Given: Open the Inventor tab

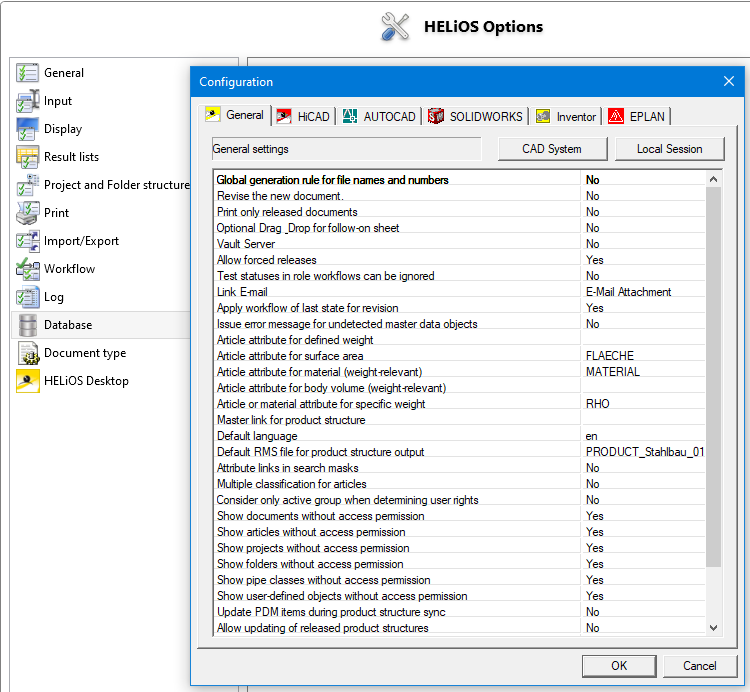Looking at the screenshot, I should [566, 116].
